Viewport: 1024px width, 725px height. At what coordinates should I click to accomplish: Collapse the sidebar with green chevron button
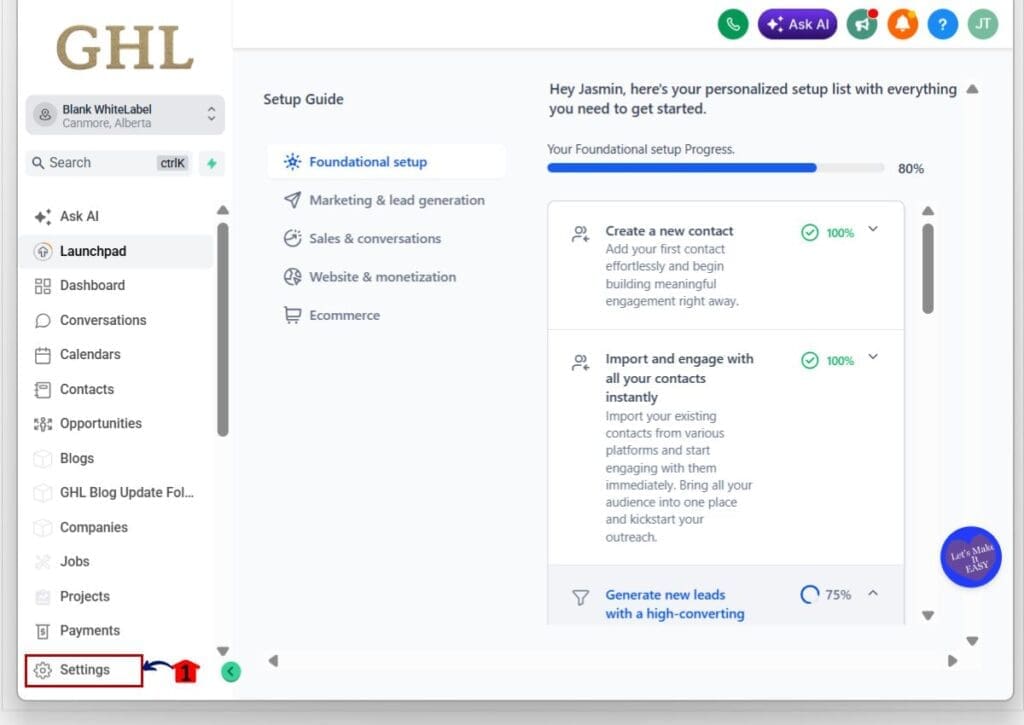(231, 671)
